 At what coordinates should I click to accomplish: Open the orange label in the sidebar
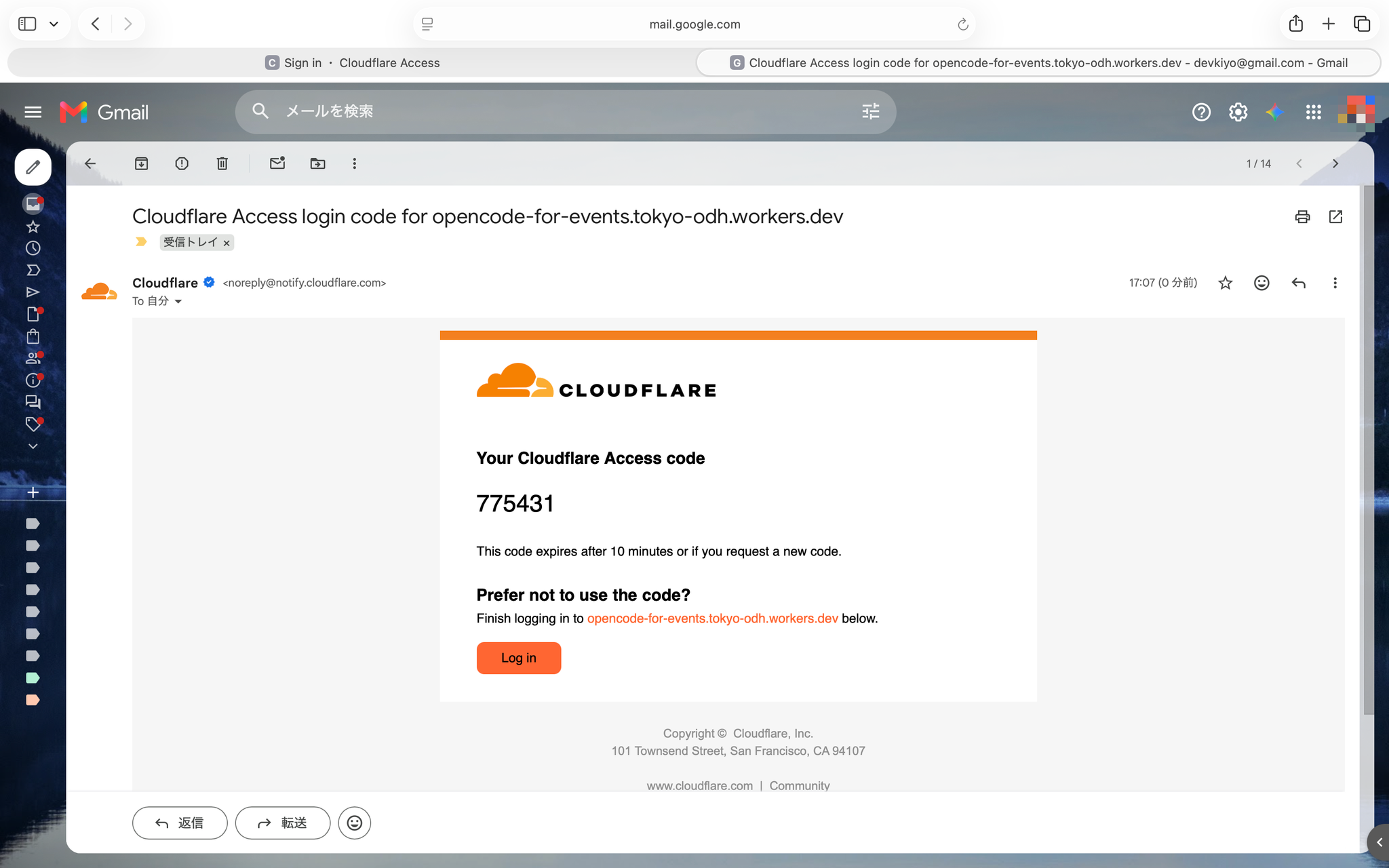click(33, 700)
